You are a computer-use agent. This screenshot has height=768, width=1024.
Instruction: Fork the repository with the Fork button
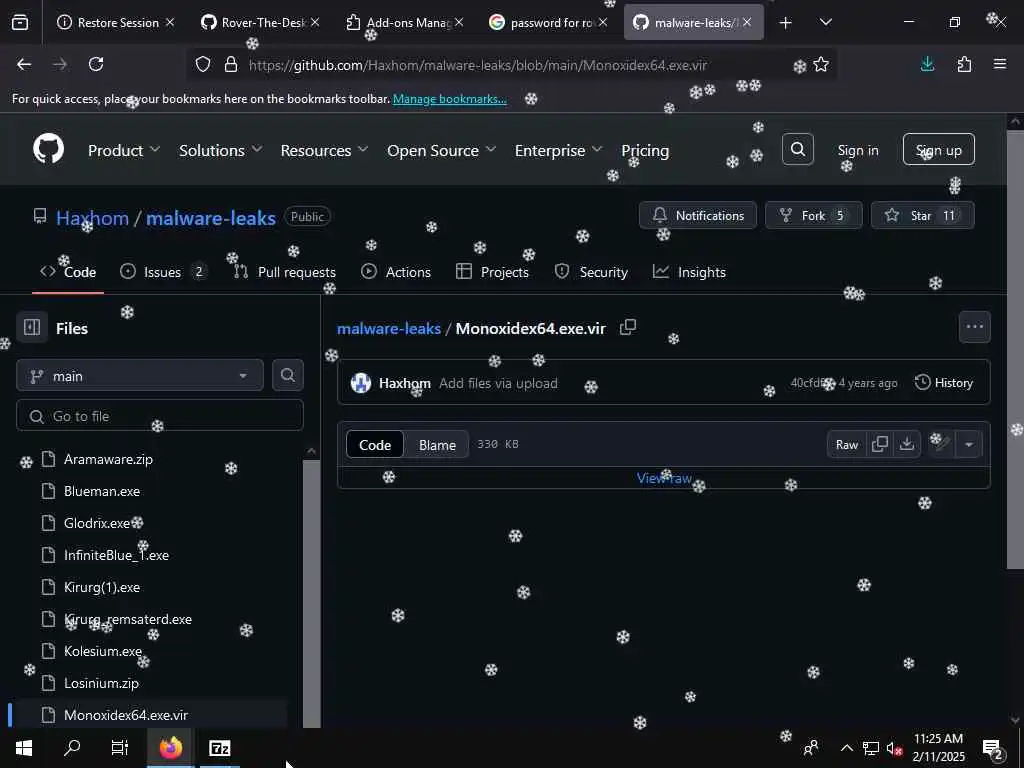coord(814,215)
